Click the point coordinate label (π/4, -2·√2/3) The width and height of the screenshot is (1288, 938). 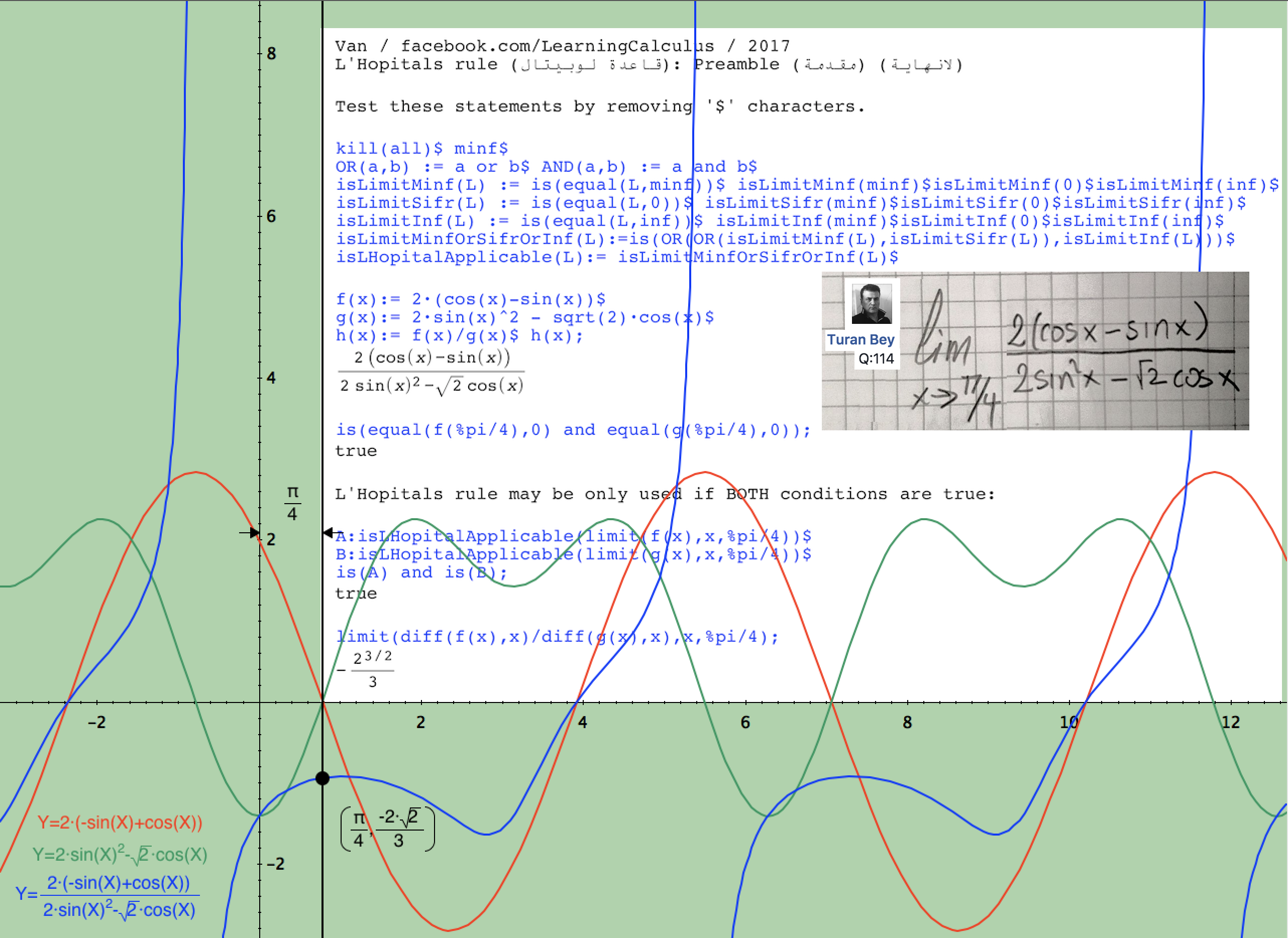coord(388,830)
